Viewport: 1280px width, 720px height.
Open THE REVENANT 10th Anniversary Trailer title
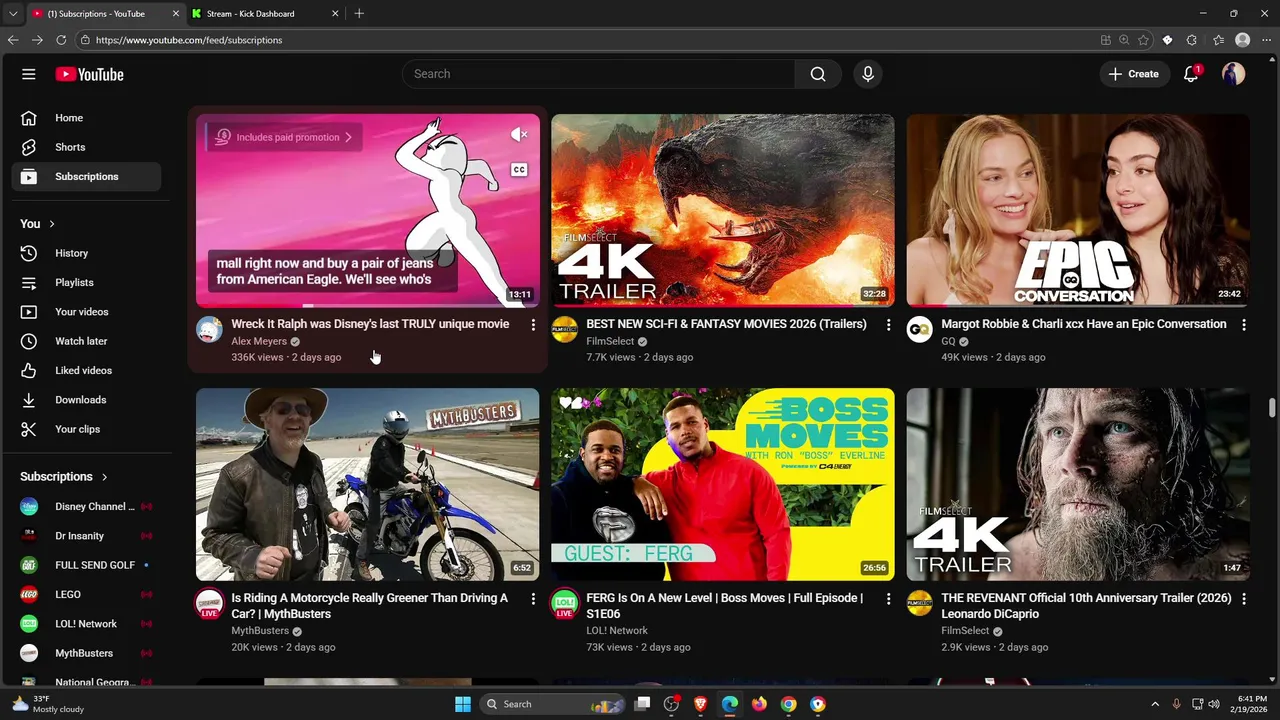1086,606
